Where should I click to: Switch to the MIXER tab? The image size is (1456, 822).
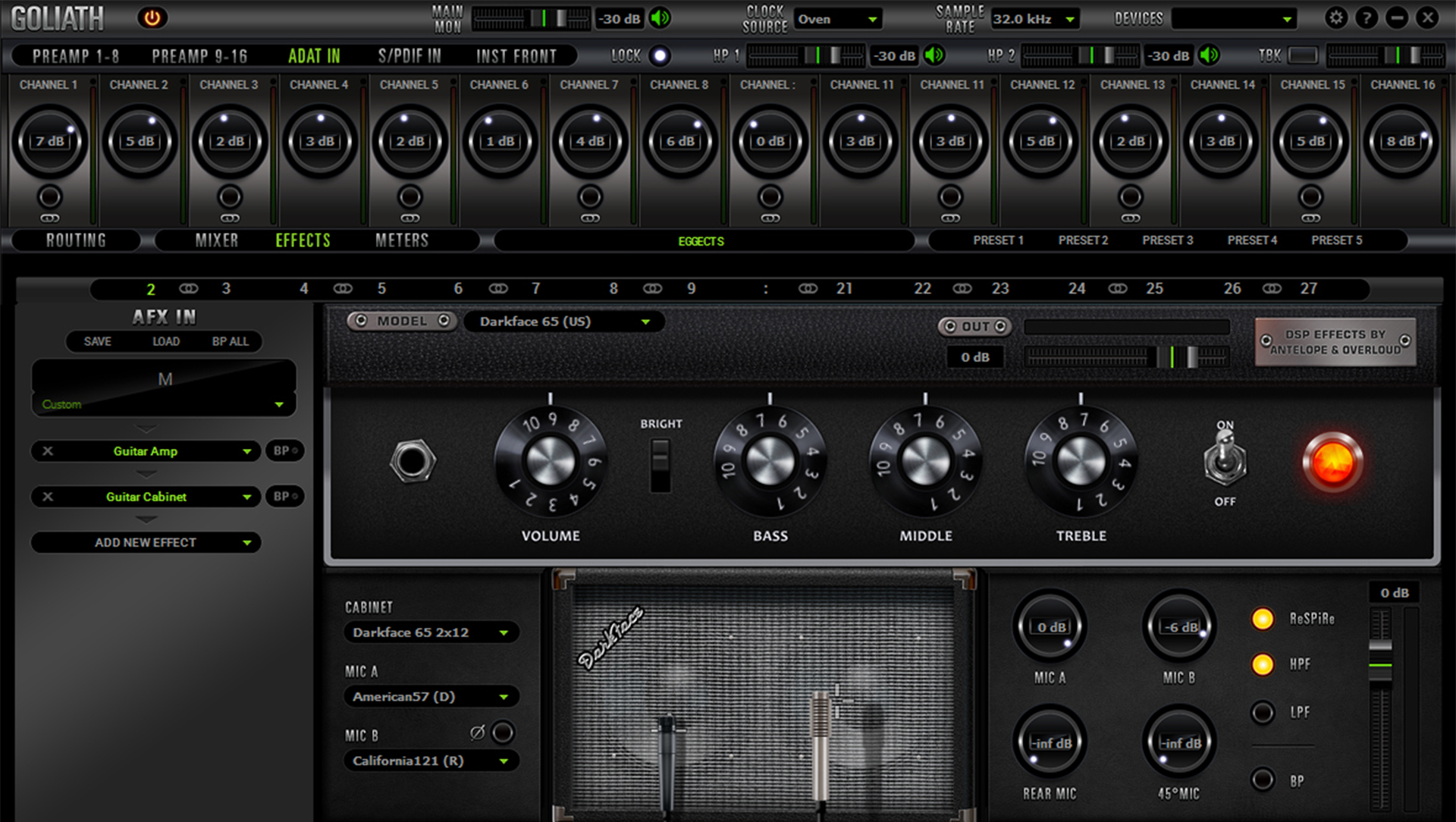pos(217,240)
